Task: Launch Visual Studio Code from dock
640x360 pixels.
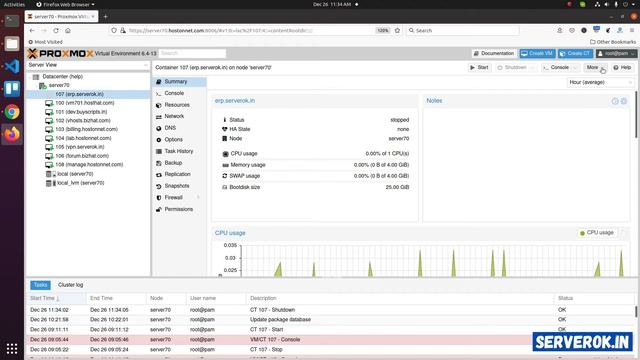Action: (11, 66)
